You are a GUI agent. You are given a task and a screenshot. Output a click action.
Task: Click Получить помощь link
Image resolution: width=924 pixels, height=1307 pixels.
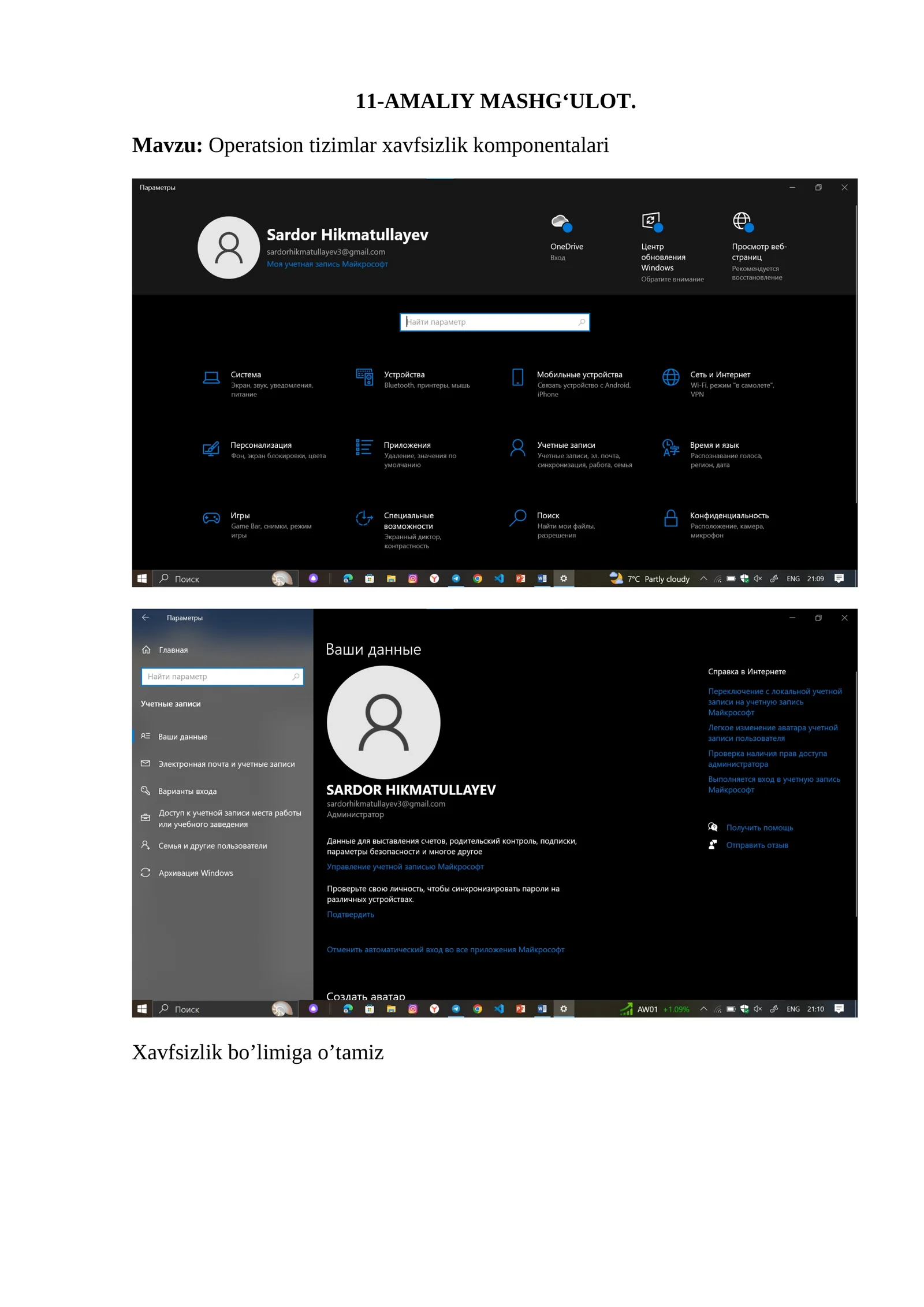(759, 827)
